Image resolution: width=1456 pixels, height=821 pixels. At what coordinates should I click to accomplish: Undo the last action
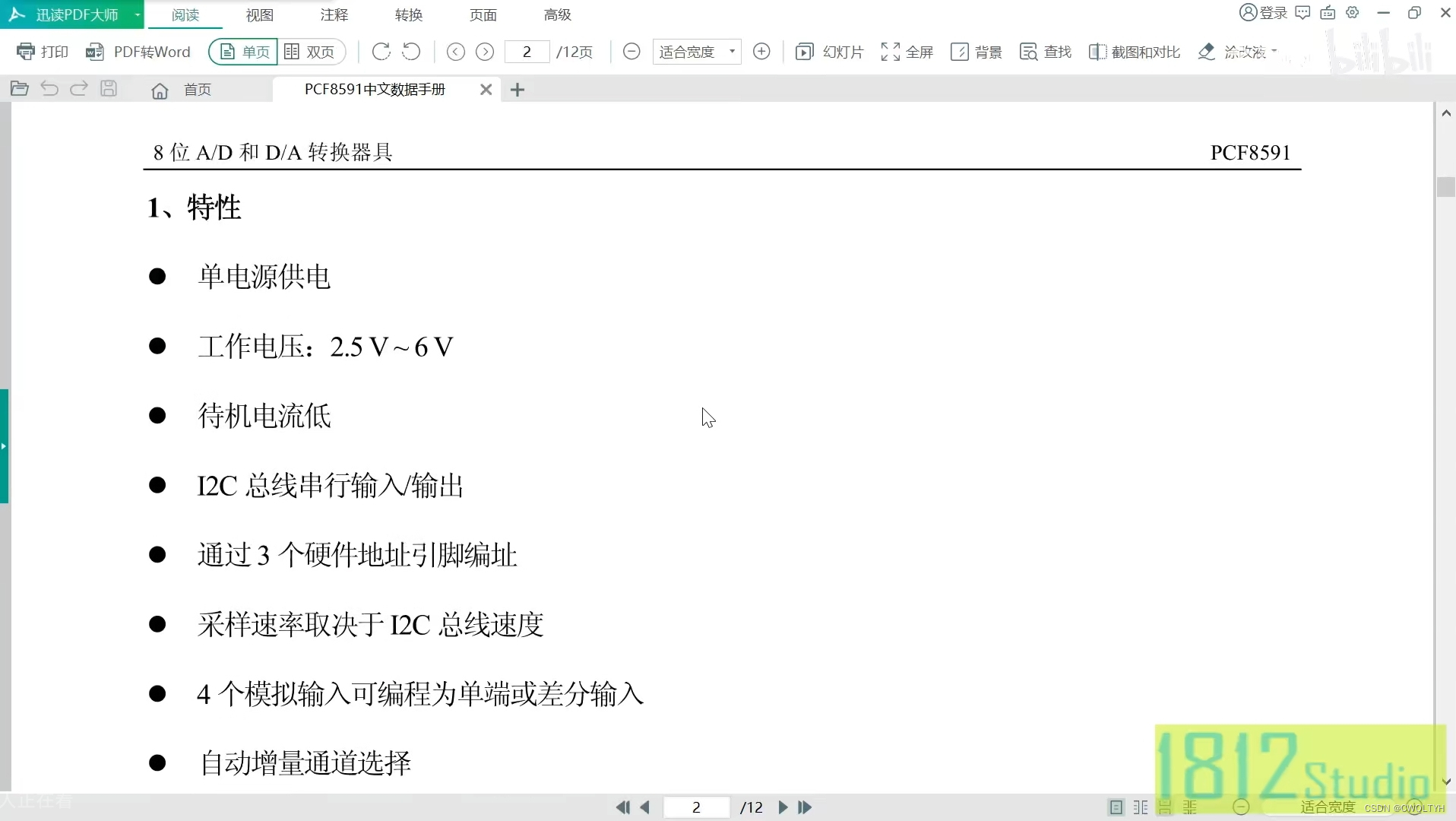(49, 88)
